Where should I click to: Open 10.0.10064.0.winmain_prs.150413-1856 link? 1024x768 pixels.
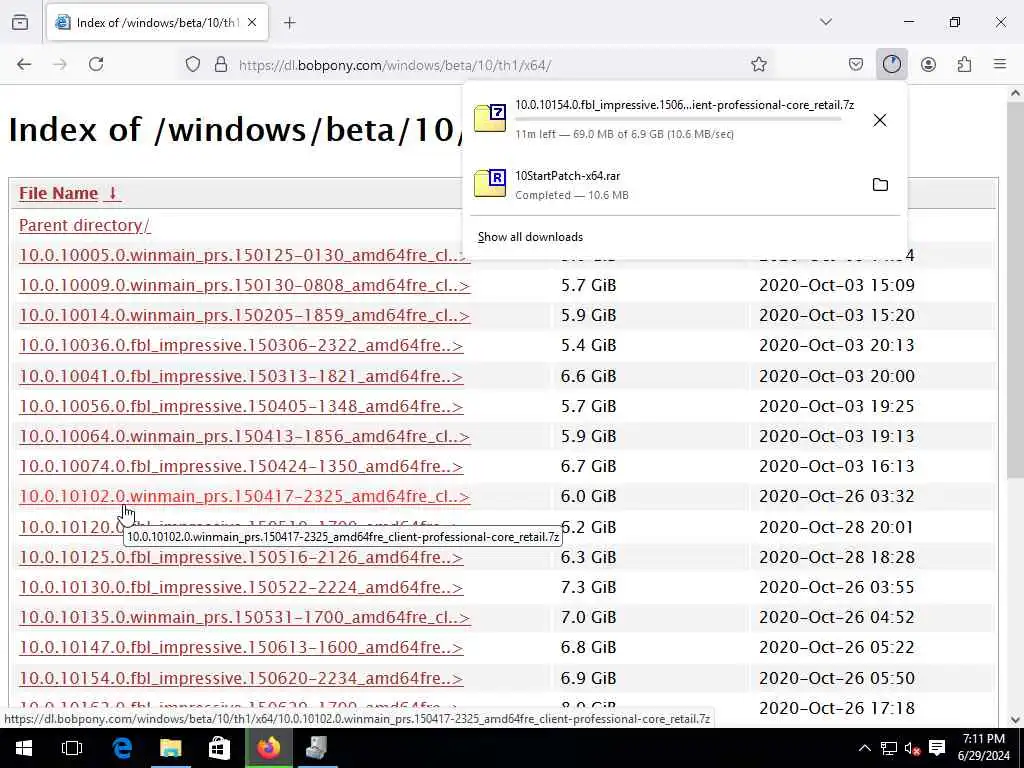pos(244,436)
